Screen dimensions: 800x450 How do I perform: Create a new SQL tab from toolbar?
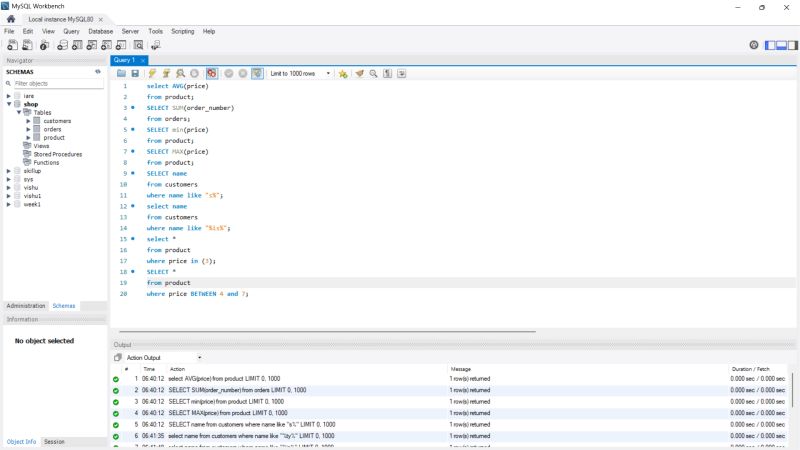tap(12, 45)
